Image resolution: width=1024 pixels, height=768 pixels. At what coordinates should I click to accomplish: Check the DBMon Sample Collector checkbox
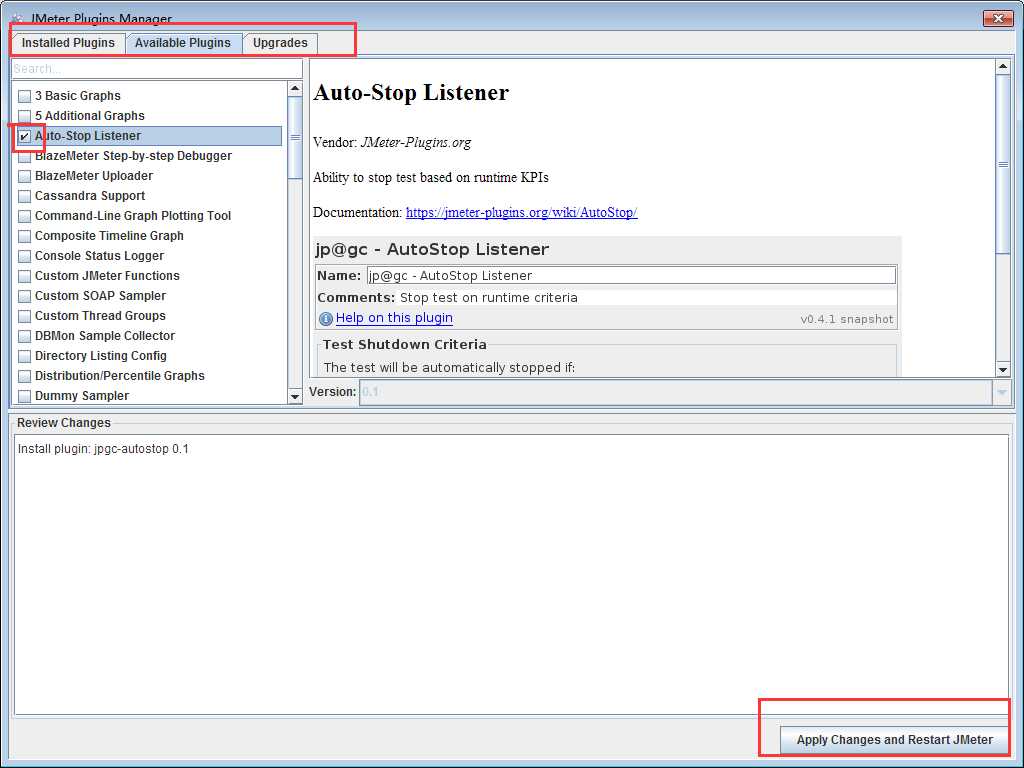pos(25,336)
